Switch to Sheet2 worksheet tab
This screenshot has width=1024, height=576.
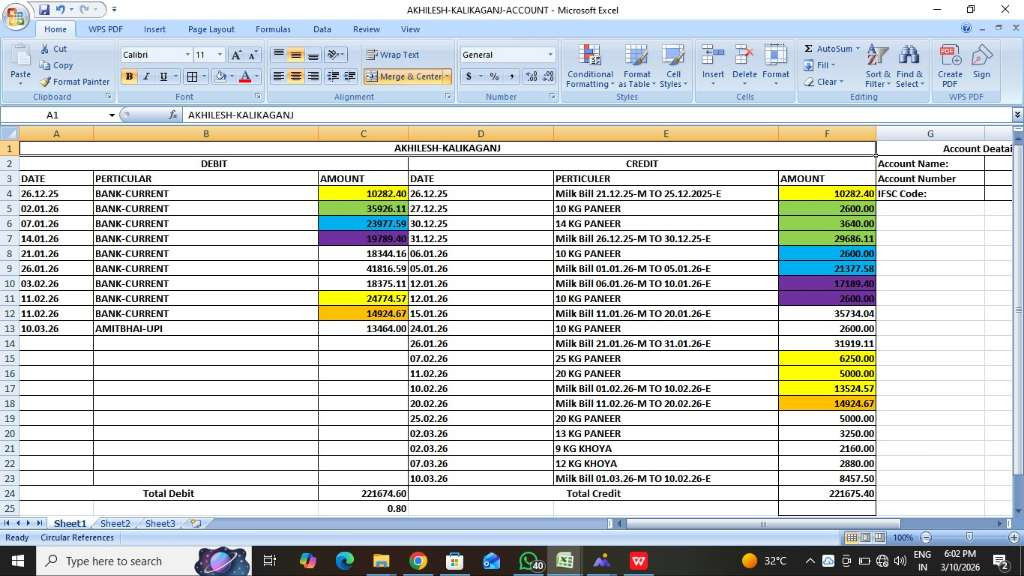coord(115,523)
